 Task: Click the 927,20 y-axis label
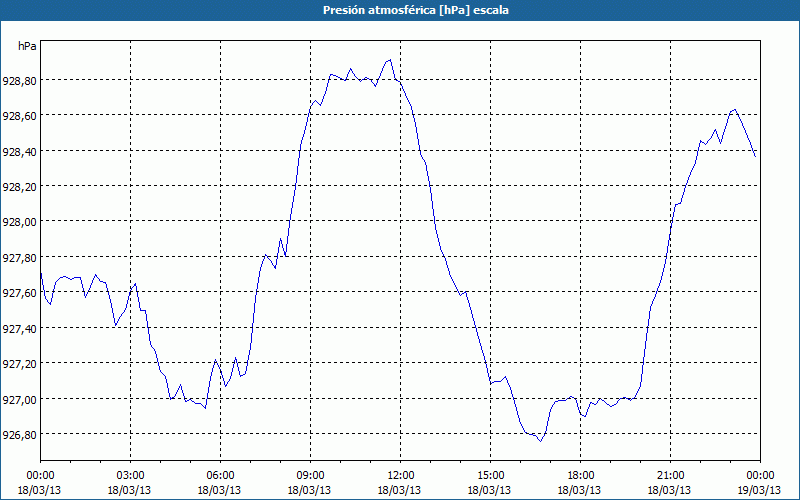click(x=19, y=363)
